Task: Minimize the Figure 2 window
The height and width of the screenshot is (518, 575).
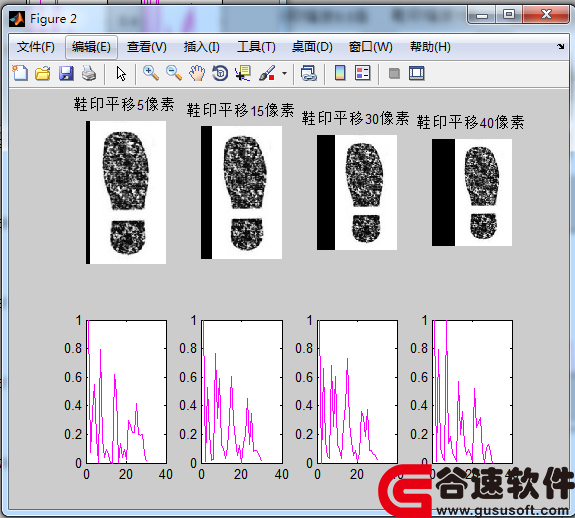Action: tap(482, 15)
